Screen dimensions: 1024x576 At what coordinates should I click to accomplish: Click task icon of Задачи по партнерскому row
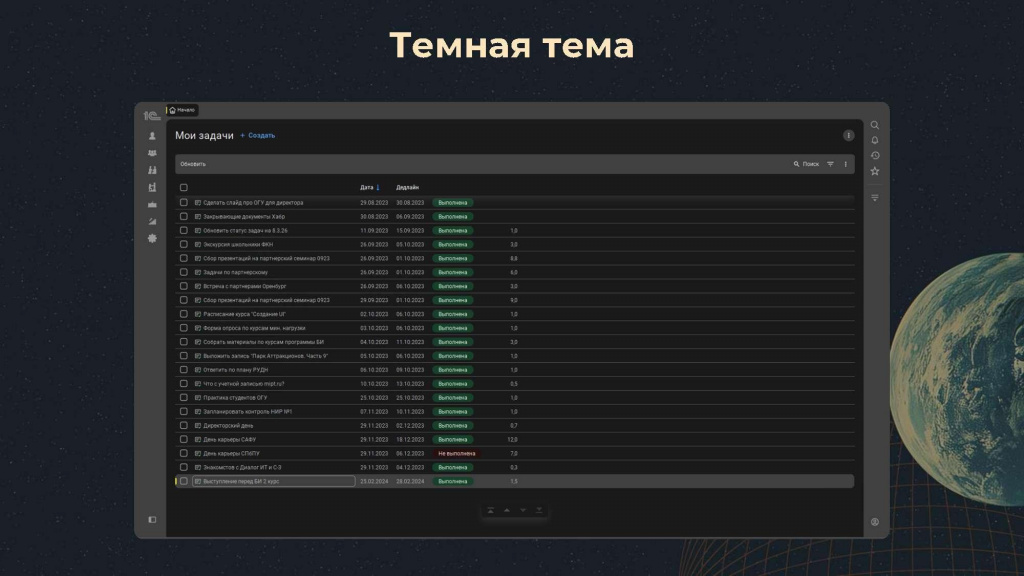click(x=198, y=272)
